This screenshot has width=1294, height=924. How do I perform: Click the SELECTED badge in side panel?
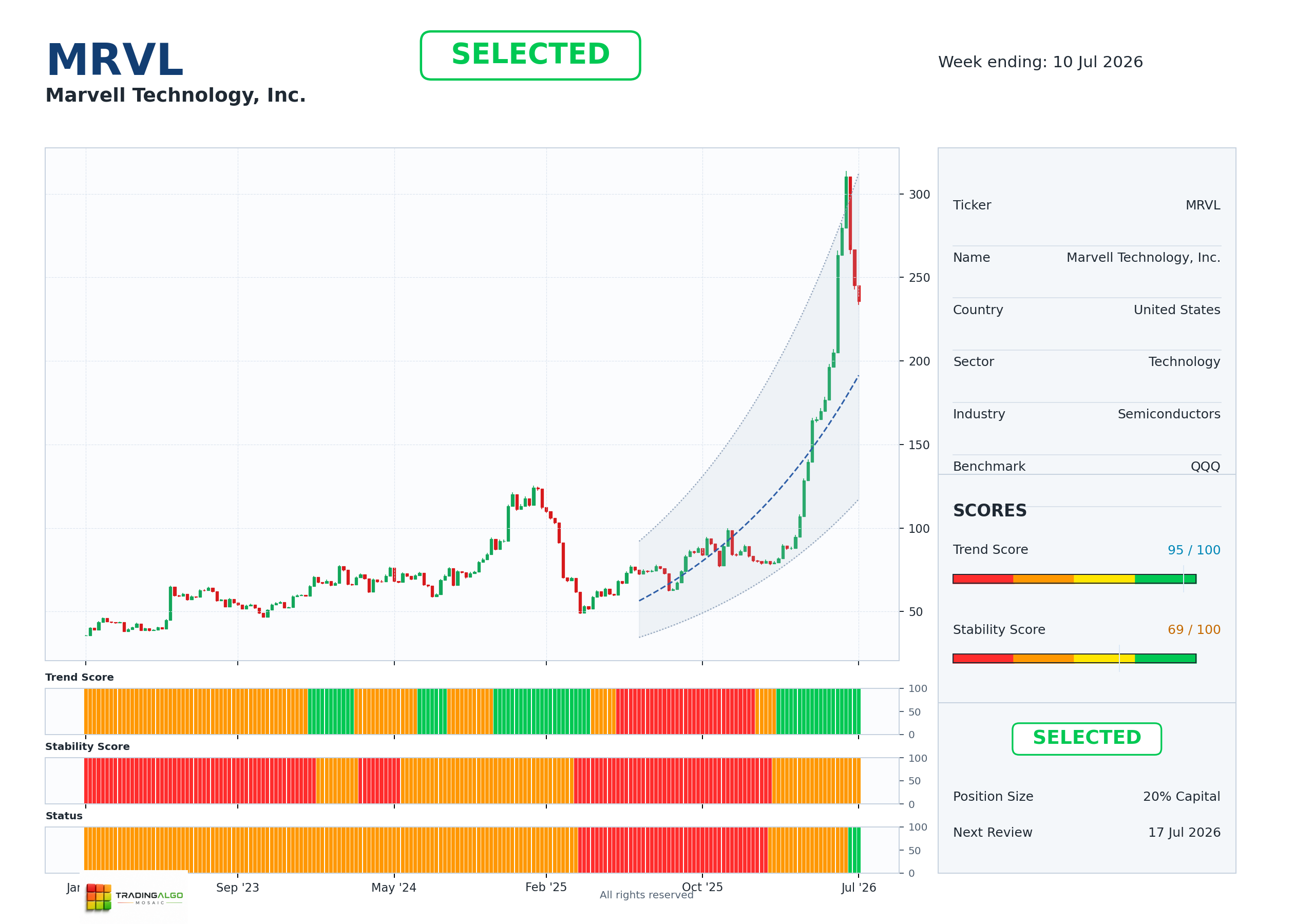click(1087, 739)
